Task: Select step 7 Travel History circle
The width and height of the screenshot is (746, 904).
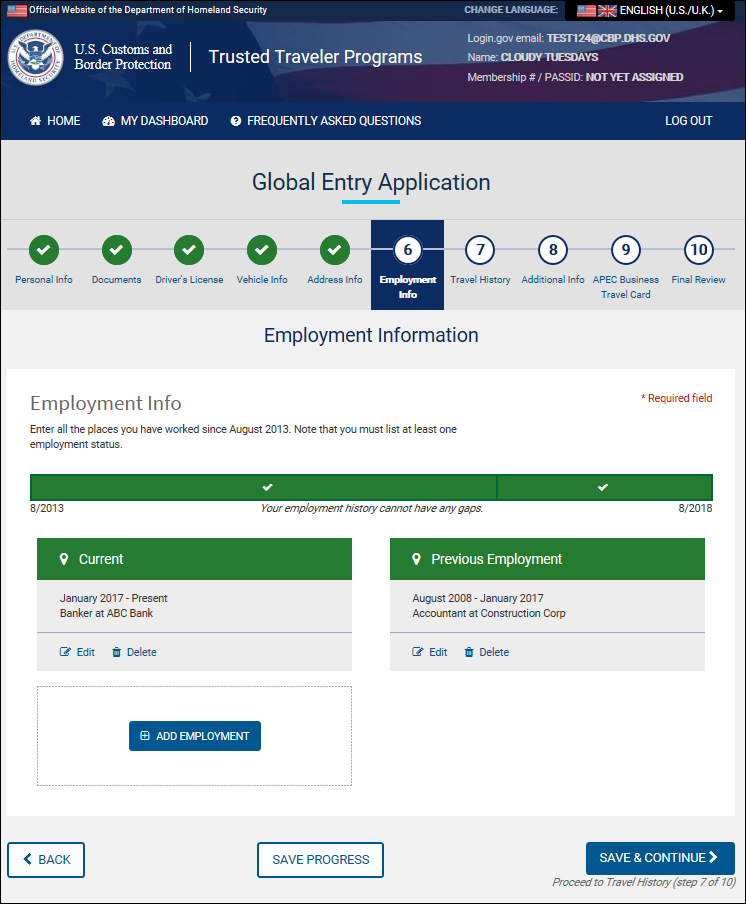Action: coord(480,250)
